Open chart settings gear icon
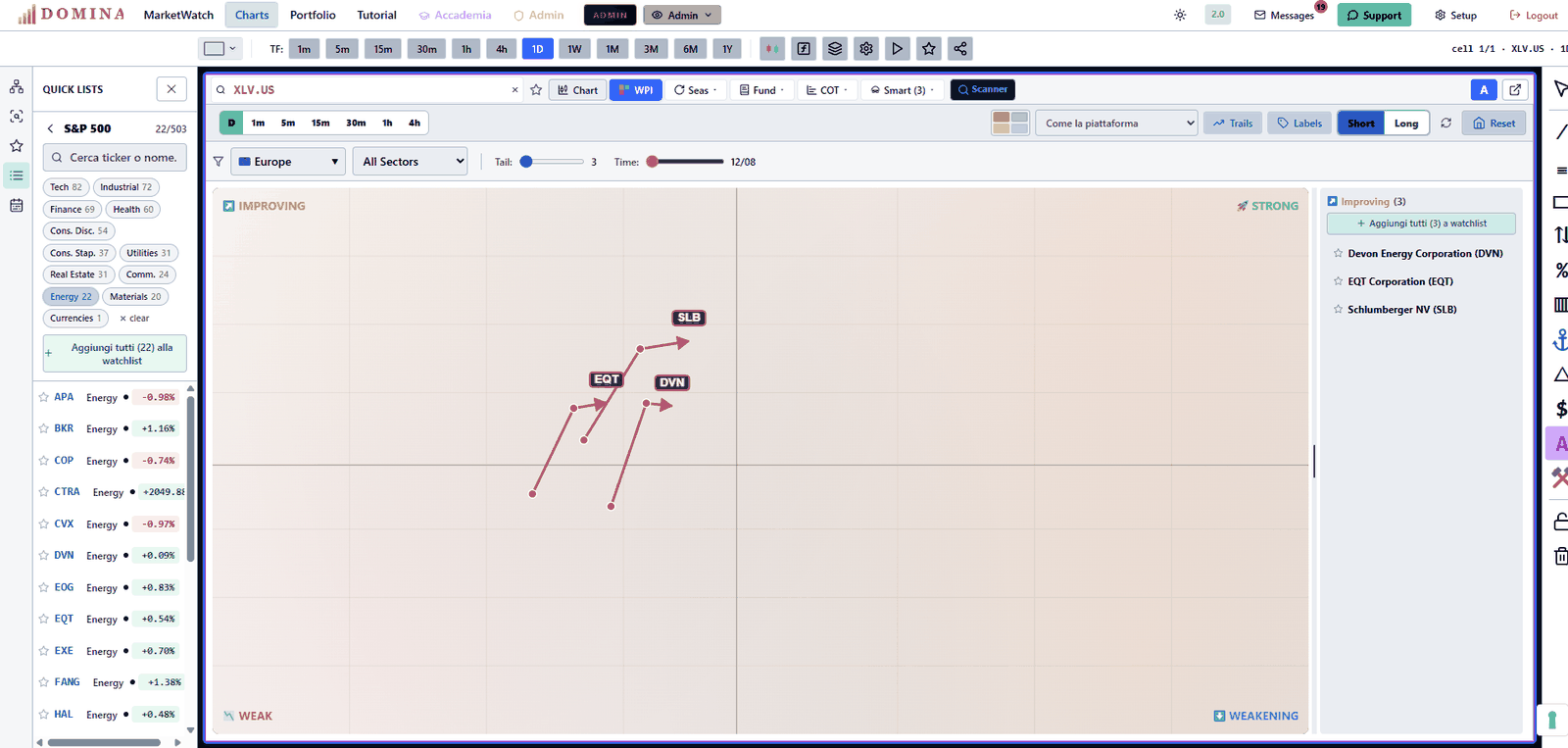The height and width of the screenshot is (748, 1568). pyautogui.click(x=866, y=48)
